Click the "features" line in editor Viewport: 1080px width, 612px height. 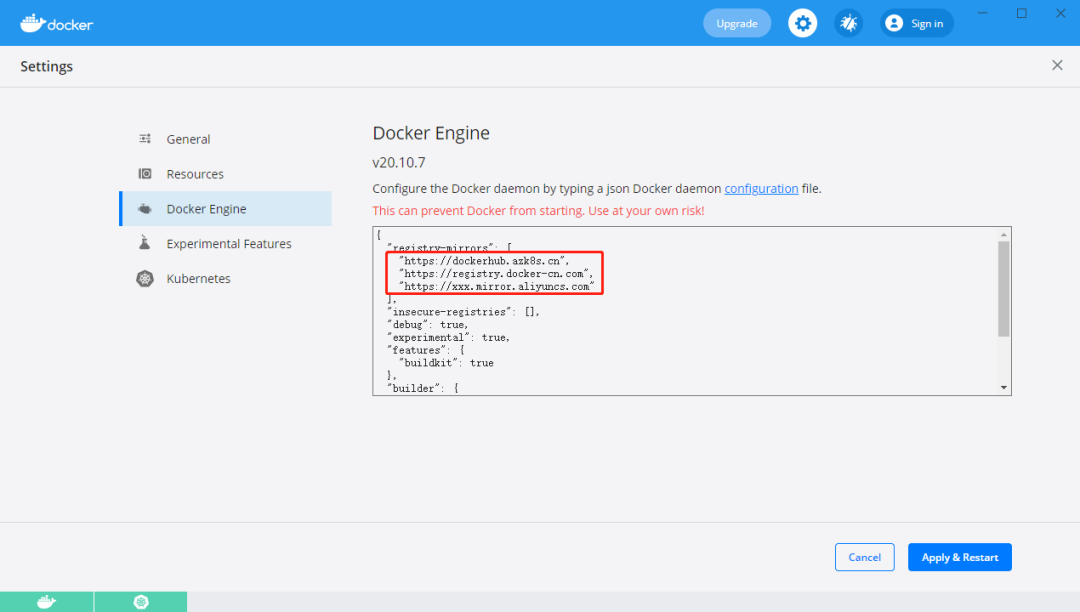point(426,350)
